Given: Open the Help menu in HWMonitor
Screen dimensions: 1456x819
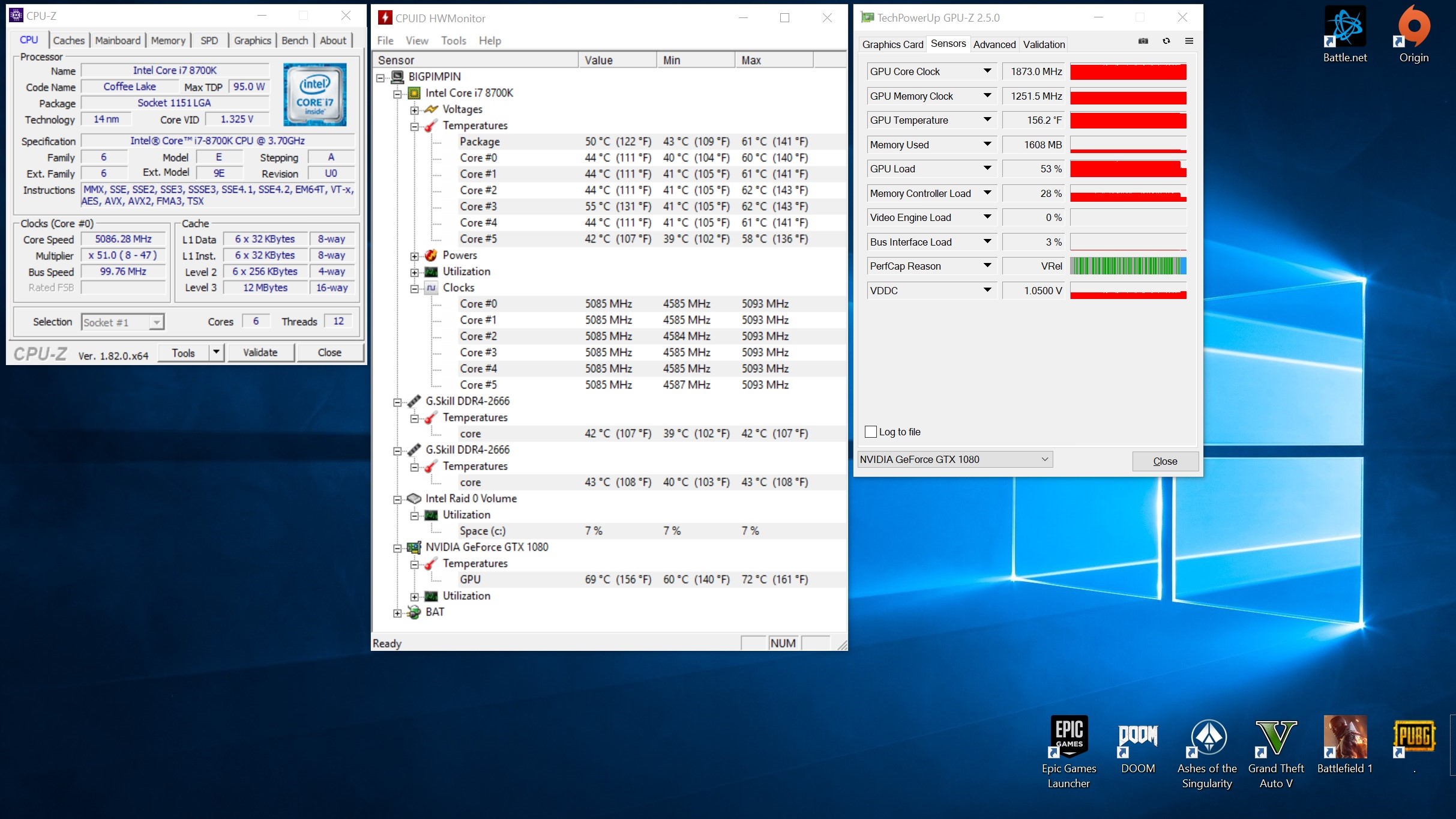Looking at the screenshot, I should (x=490, y=40).
